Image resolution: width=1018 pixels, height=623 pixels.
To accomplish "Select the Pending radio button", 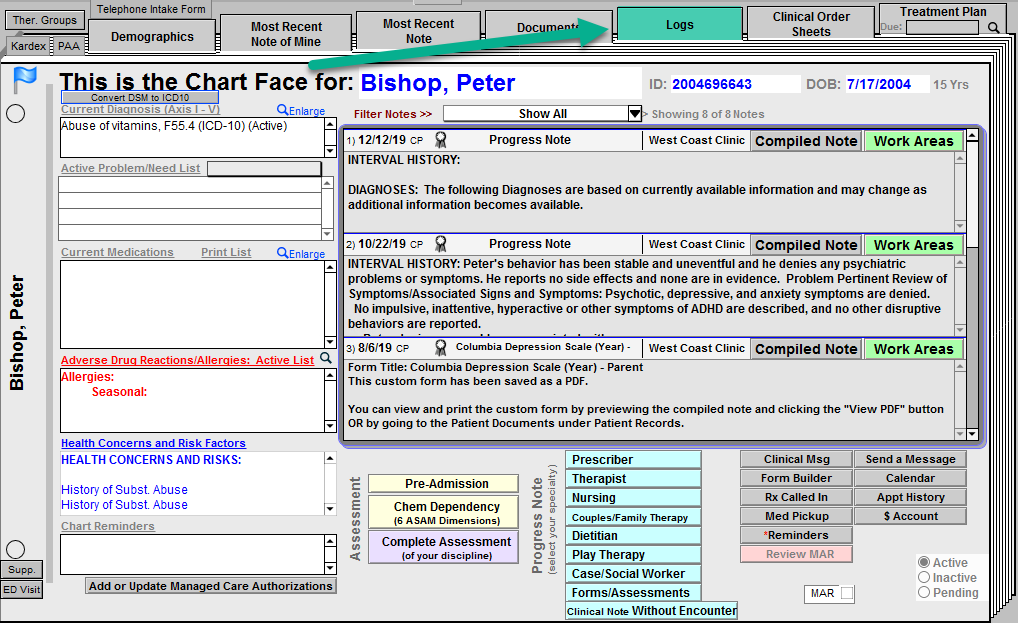I will coord(924,592).
